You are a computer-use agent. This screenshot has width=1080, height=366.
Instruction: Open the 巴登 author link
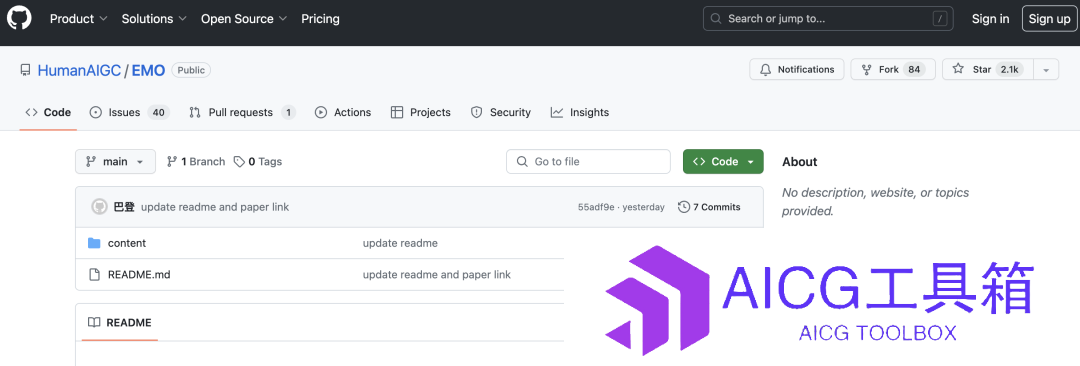point(124,207)
